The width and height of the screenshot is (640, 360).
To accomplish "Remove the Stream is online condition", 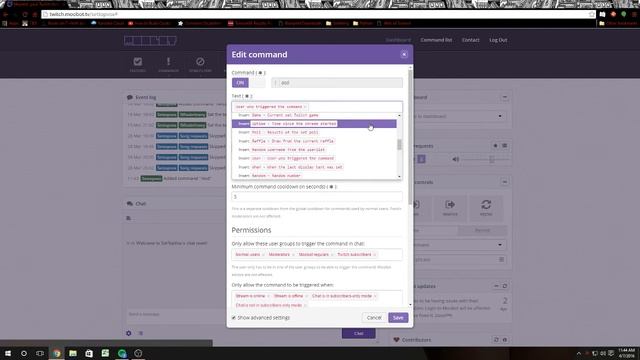I will (x=268, y=296).
